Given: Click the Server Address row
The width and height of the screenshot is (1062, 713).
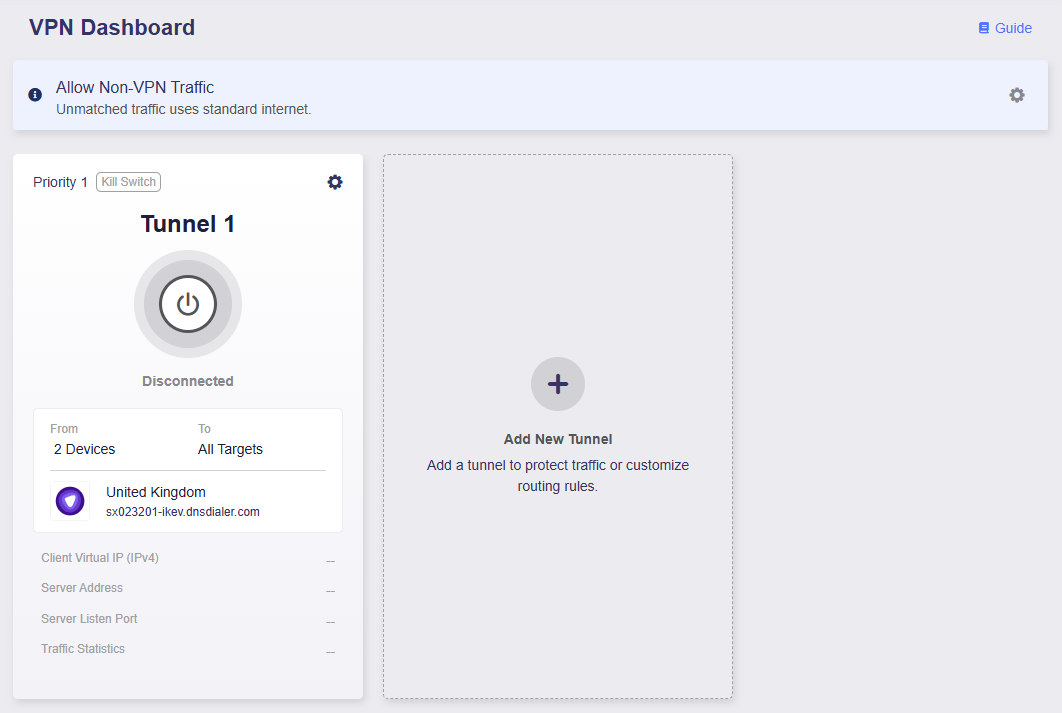Looking at the screenshot, I should (x=84, y=588).
